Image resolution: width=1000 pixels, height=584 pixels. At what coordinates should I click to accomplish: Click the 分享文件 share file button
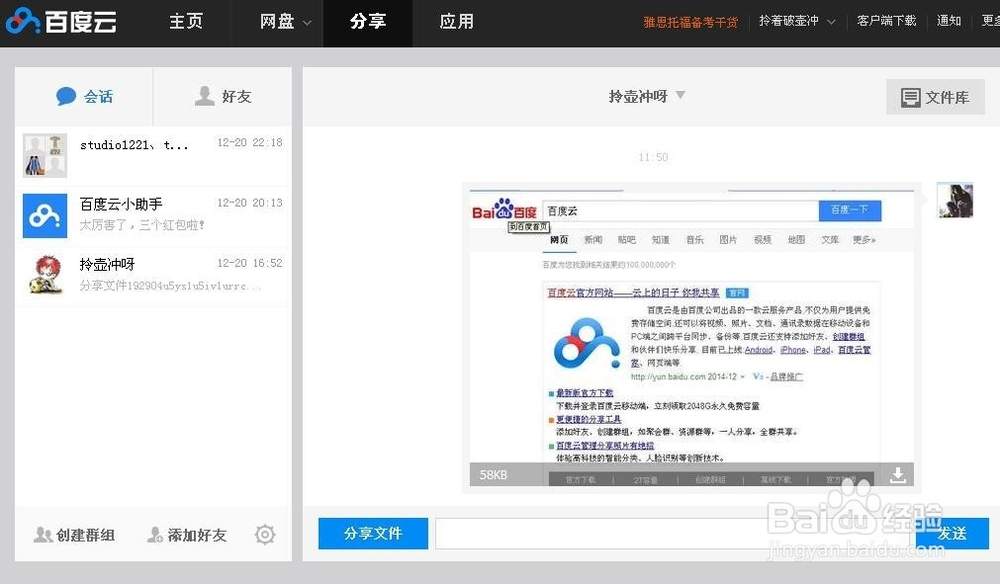pyautogui.click(x=372, y=533)
